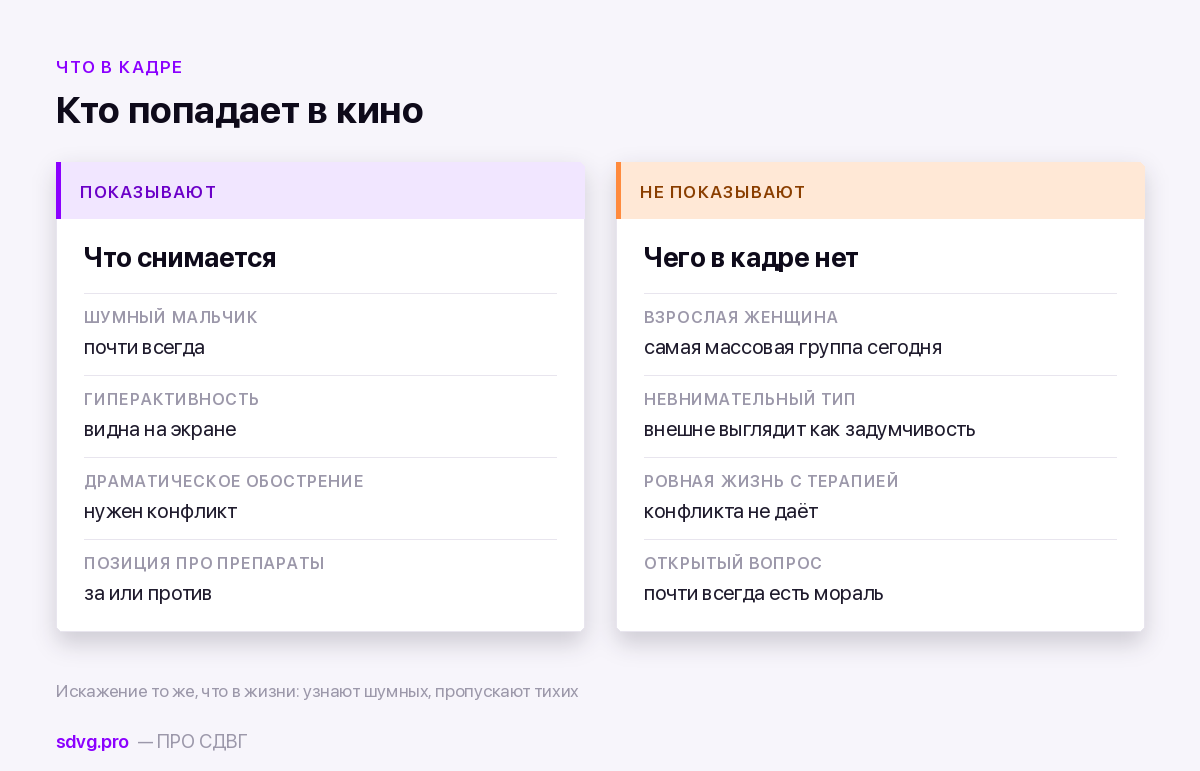Screen dimensions: 1200x771
Task: Click the 'НЕ ПОКАЗЫВАЮТ' card header
Action: [x=880, y=191]
